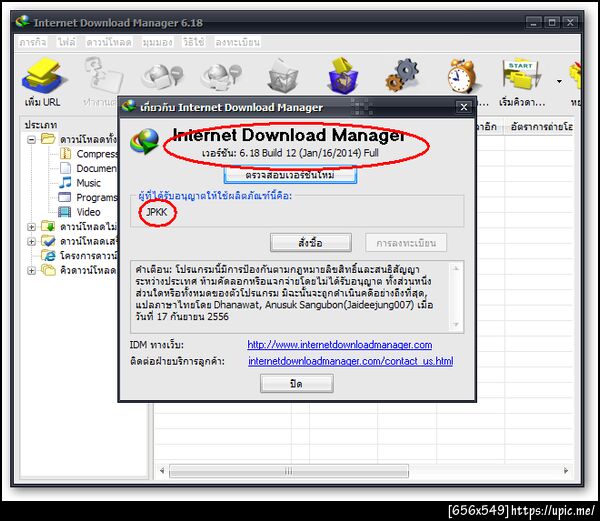Open the ไฟล์ (File) menu

click(66, 42)
